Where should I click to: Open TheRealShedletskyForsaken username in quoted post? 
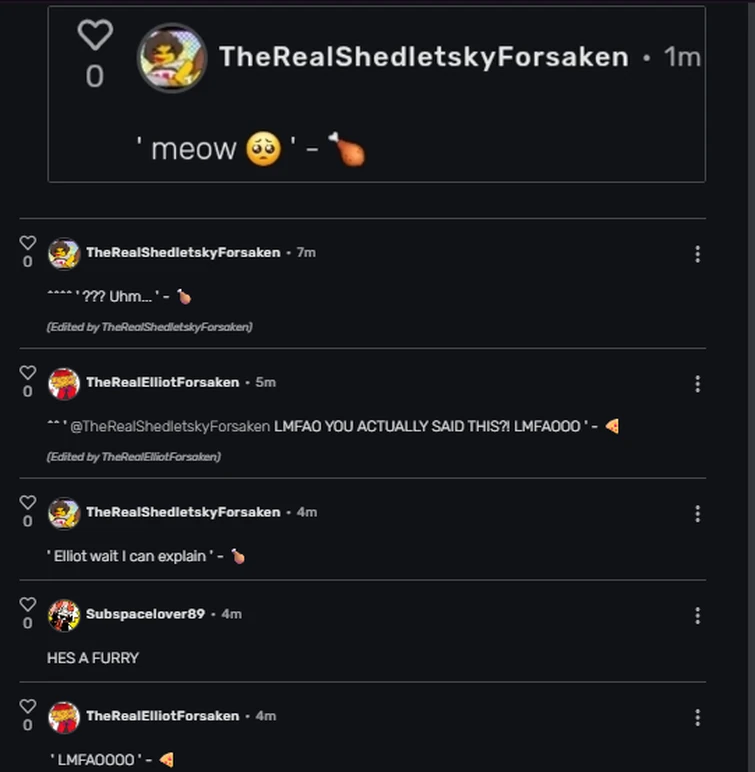point(424,57)
